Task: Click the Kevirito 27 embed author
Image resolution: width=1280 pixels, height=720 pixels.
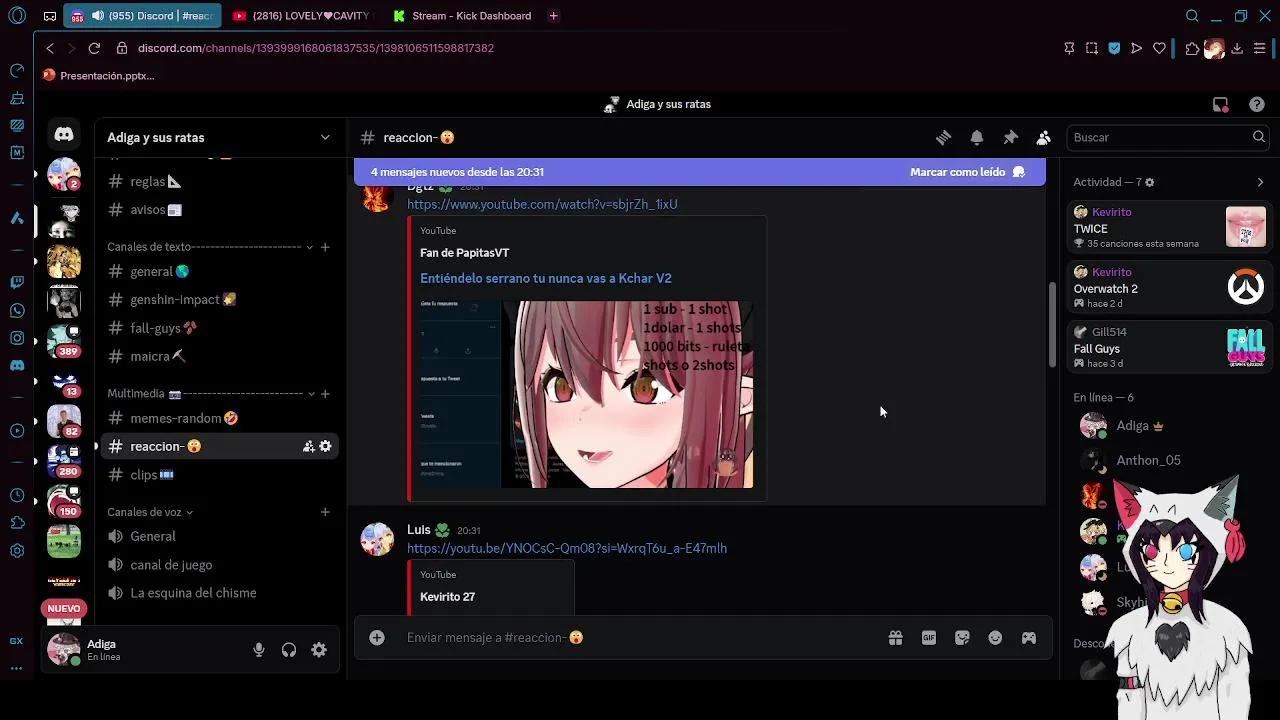Action: point(447,597)
